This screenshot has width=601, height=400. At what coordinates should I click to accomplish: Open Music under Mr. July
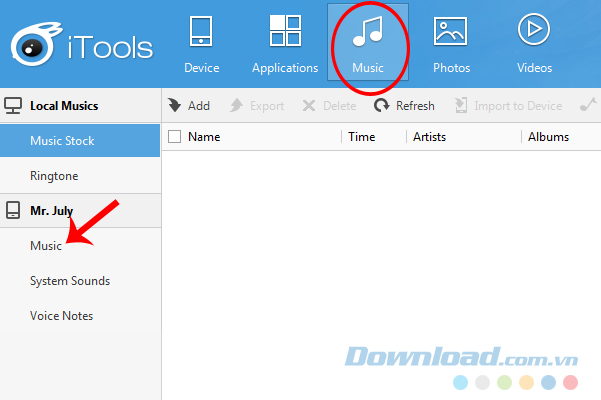[80, 246]
